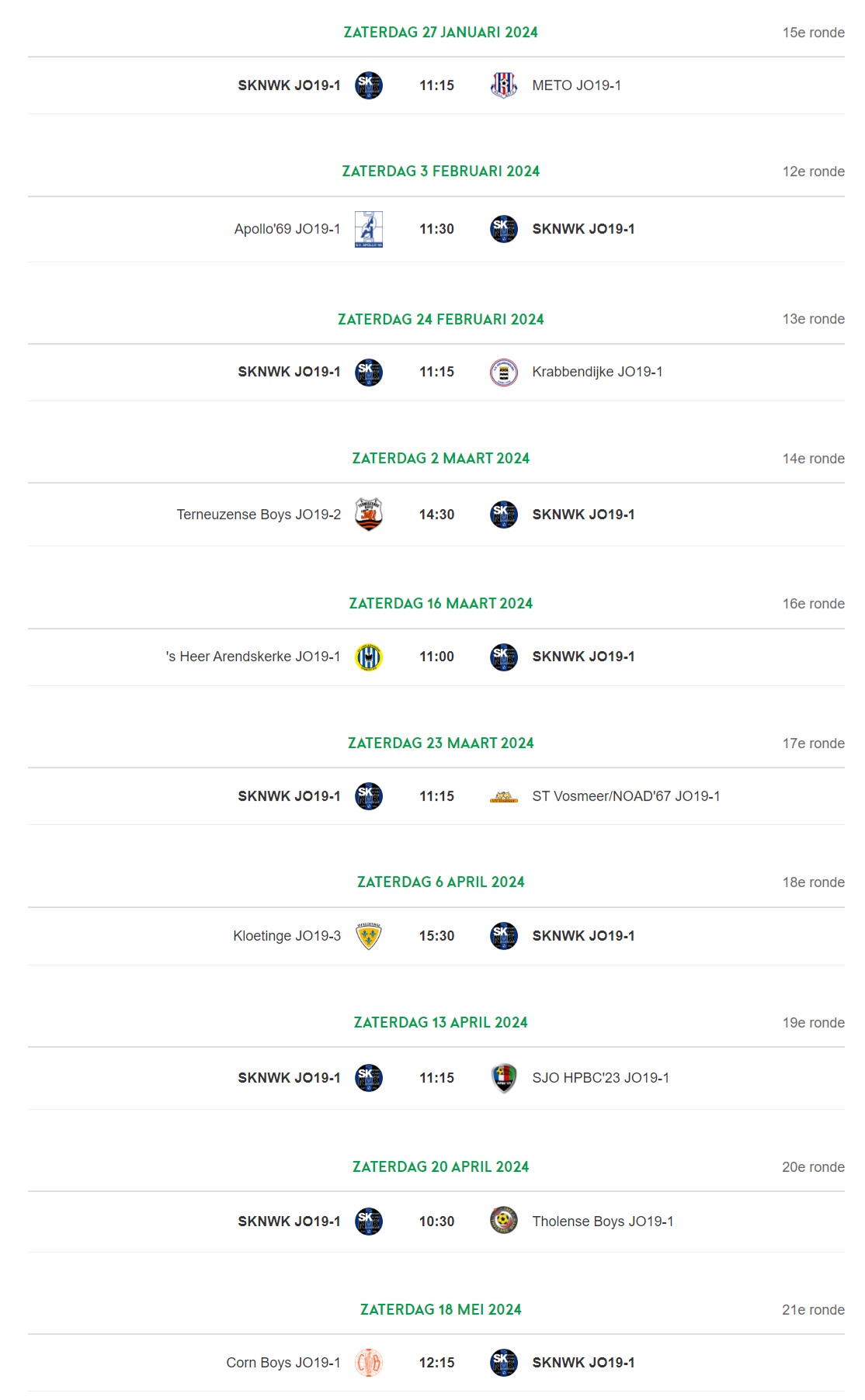The image size is (865, 1400).
Task: Click the Apollo'69 club logo
Action: pyautogui.click(x=369, y=229)
